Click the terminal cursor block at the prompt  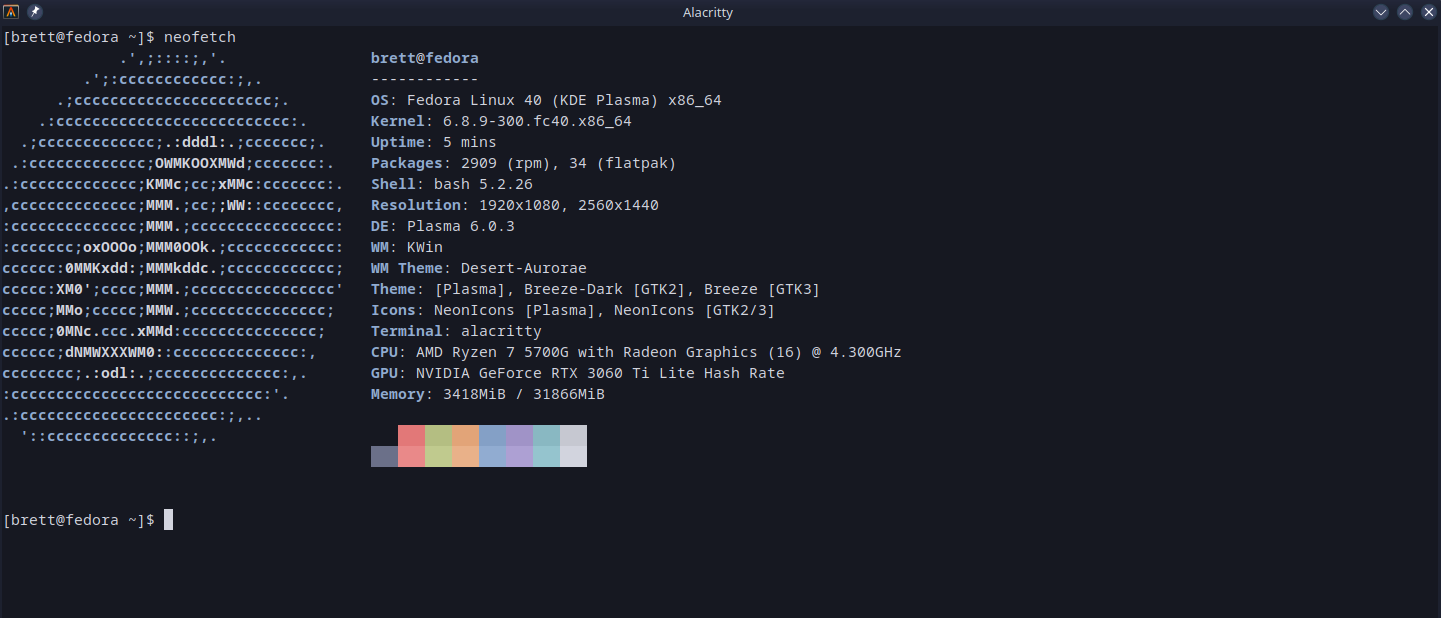(168, 520)
